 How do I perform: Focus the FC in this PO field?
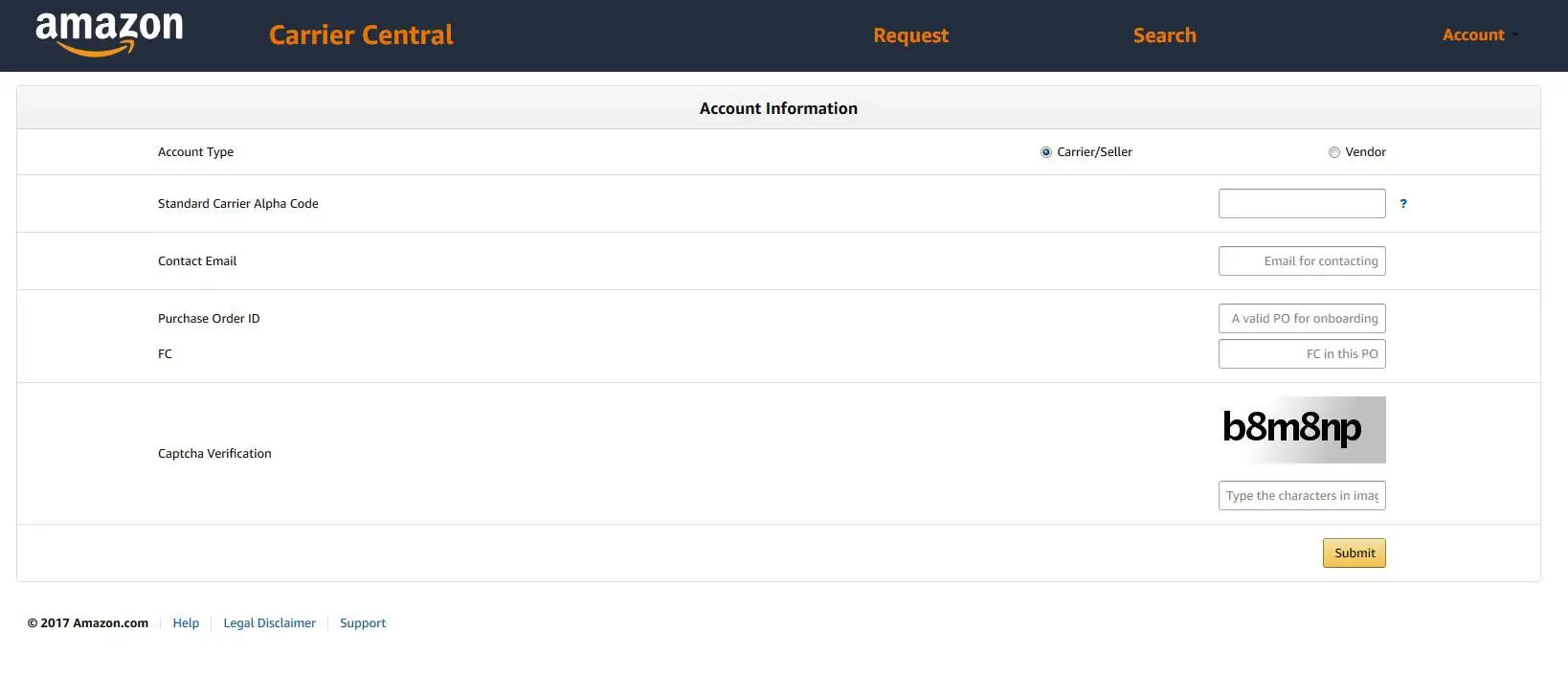click(1302, 354)
